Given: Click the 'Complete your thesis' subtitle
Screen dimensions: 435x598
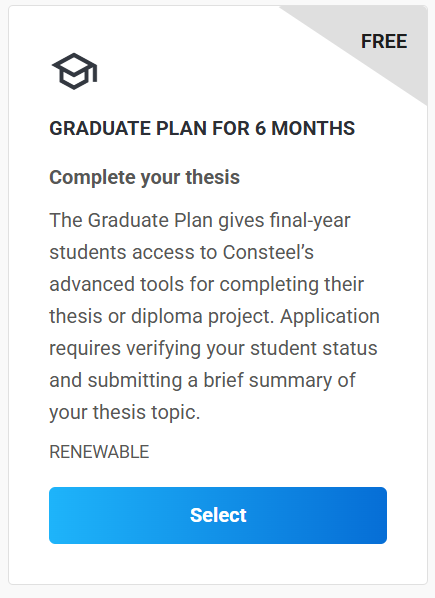Looking at the screenshot, I should click(x=144, y=177).
